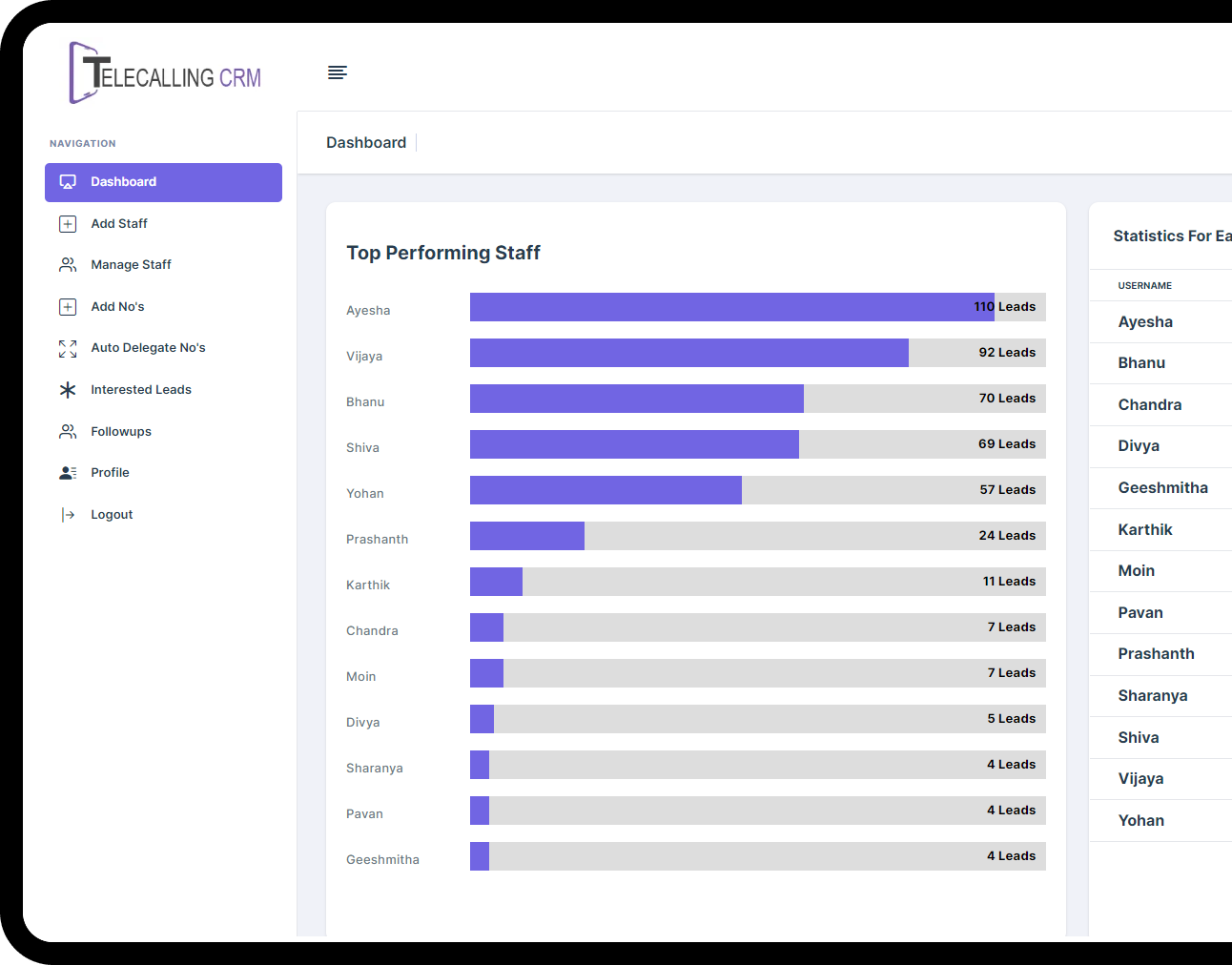Click the Geeshmitha label in the chart
This screenshot has height=965, width=1232.
382,860
